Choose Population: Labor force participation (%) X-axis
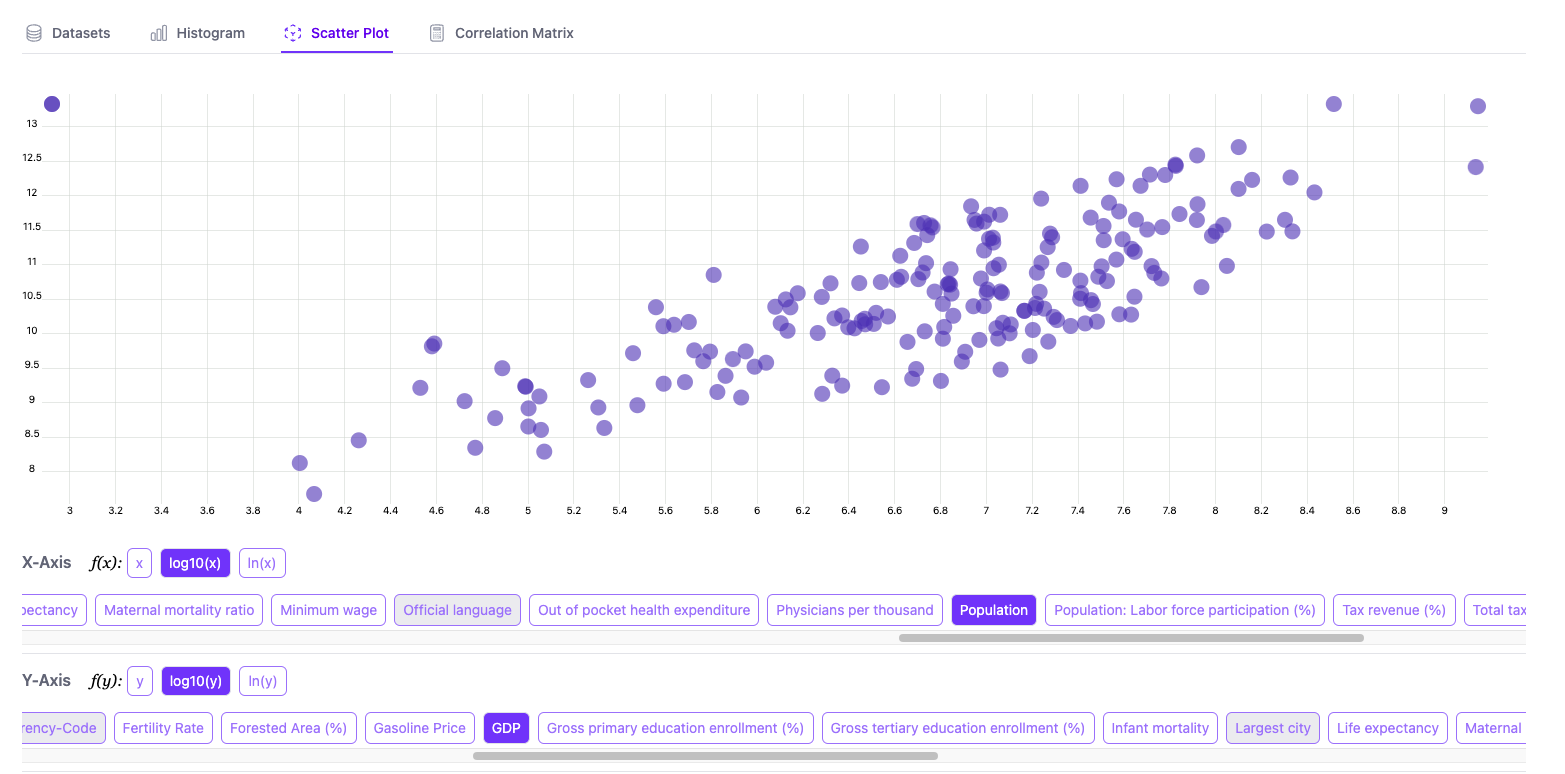1565x774 pixels. coord(1185,610)
